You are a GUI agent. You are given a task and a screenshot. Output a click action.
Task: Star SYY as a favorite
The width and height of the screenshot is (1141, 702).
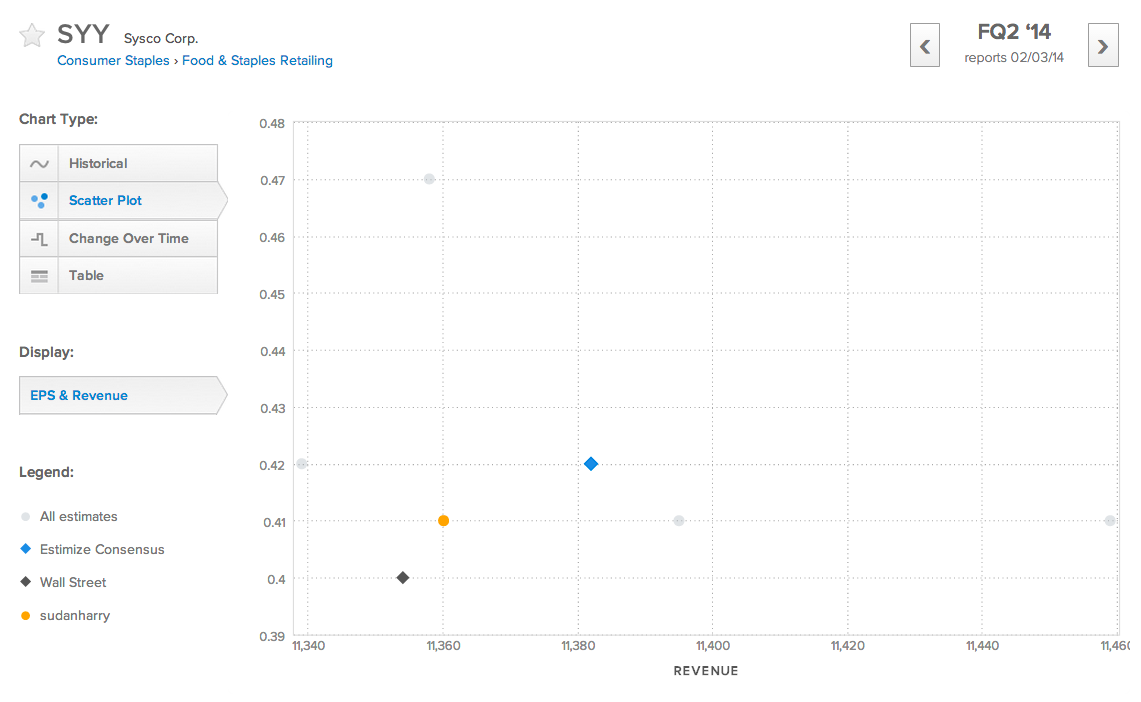32,35
